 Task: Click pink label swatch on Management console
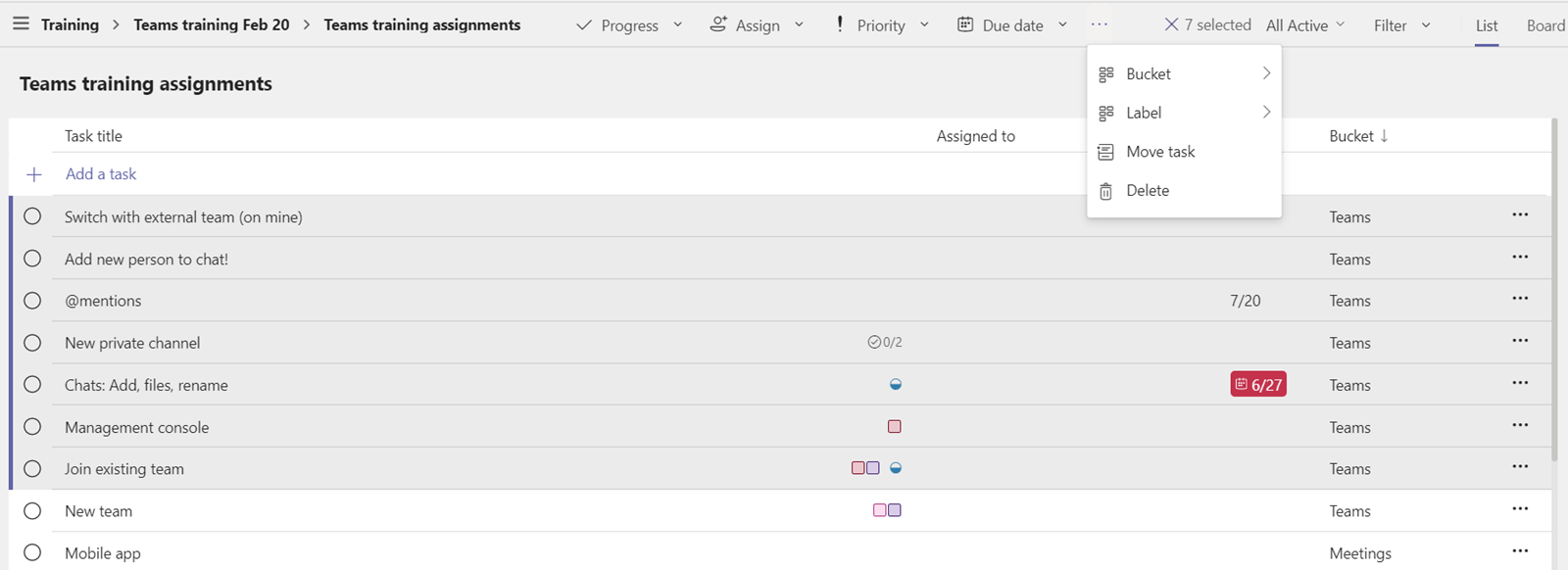coord(894,427)
